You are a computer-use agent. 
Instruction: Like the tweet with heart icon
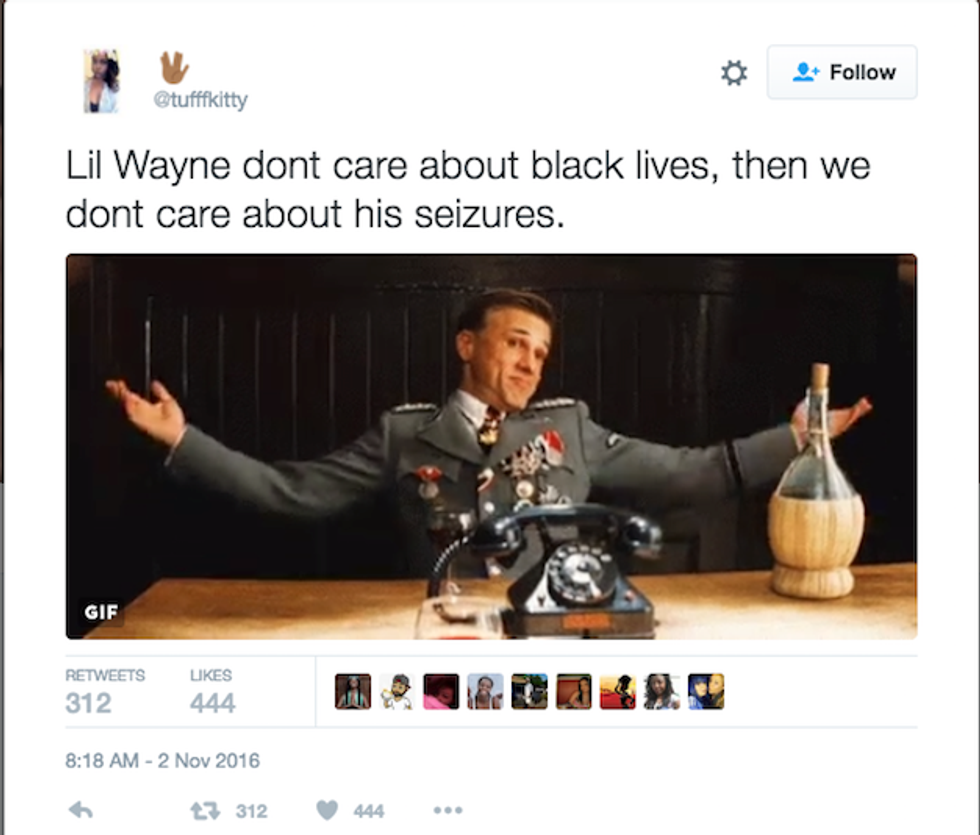pyautogui.click(x=327, y=810)
